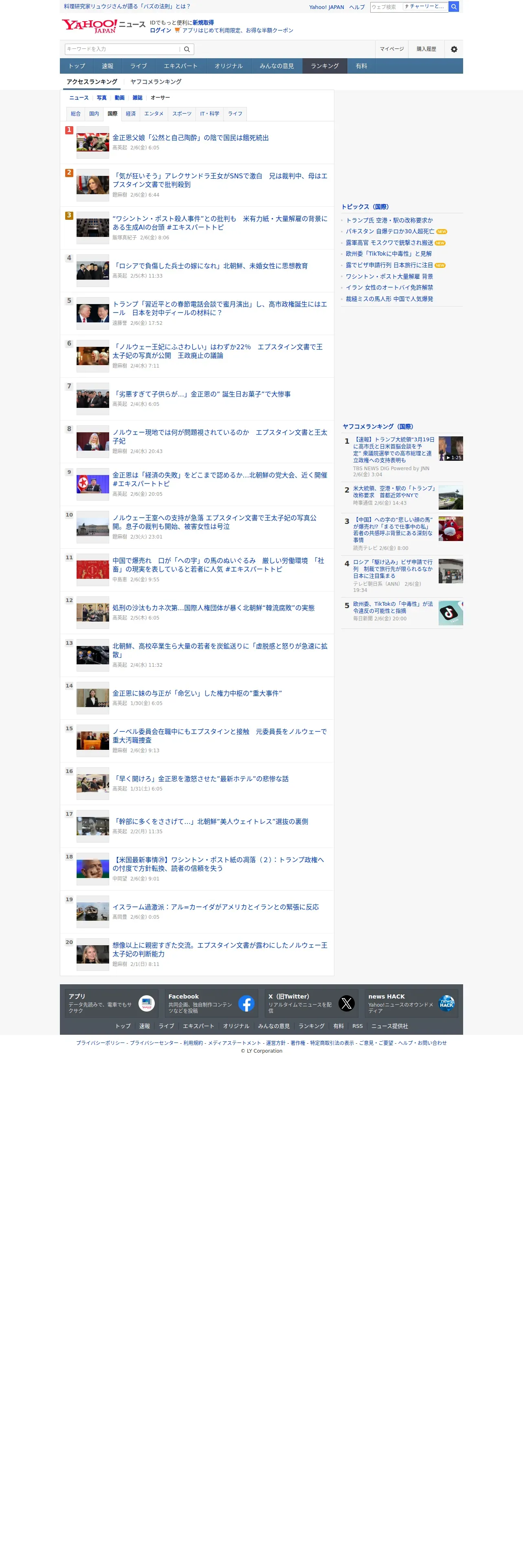Screen dimensions: 523x1568
Task: Open the topic トランプ氏 空港・駅の改称要求か
Action: coord(389,220)
